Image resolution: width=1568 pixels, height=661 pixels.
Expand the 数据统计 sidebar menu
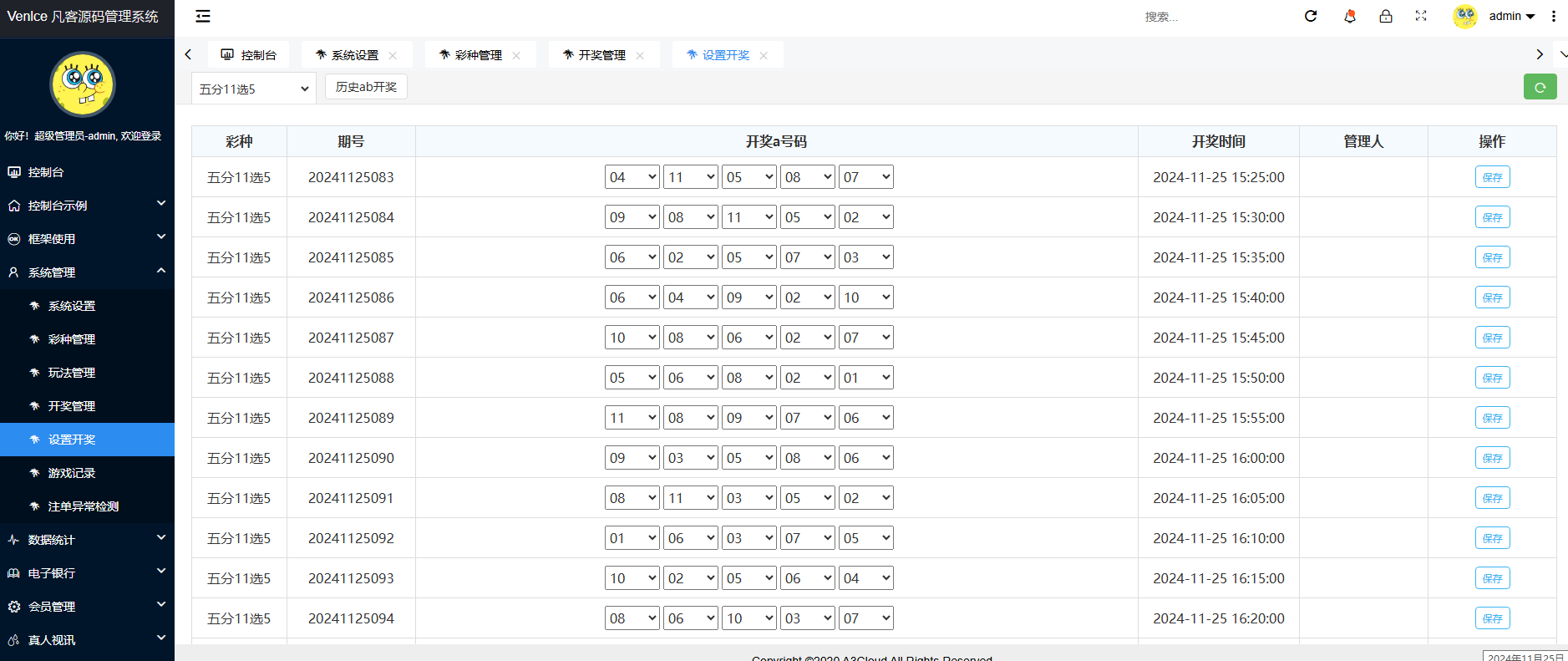(87, 540)
